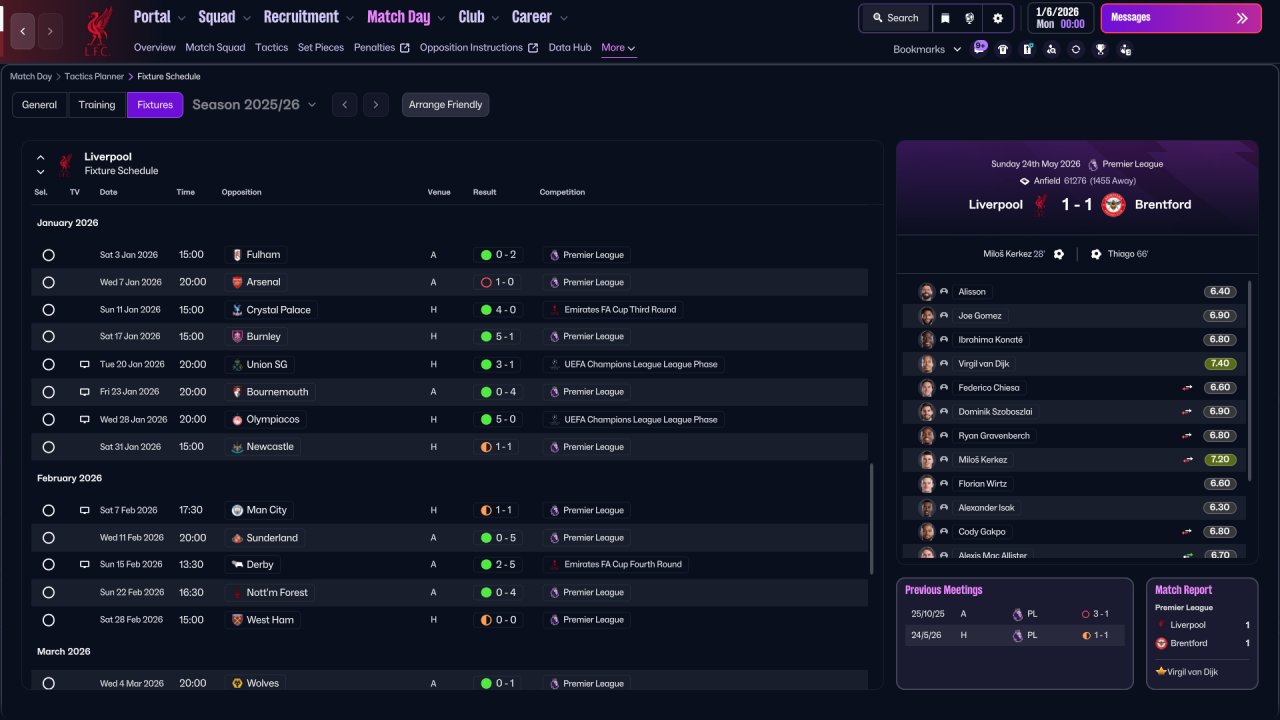Go to next season with right arrow
The image size is (1280, 720).
[376, 105]
